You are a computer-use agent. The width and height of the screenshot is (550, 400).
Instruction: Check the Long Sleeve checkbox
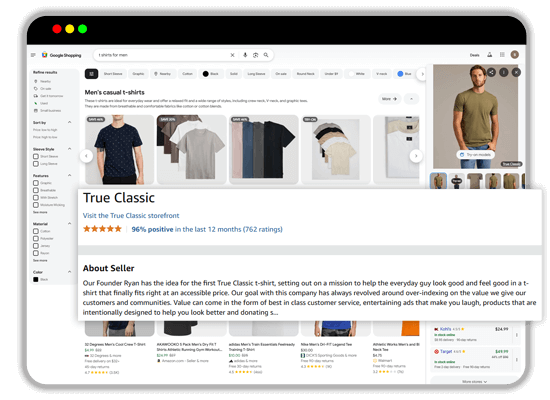pyautogui.click(x=36, y=164)
